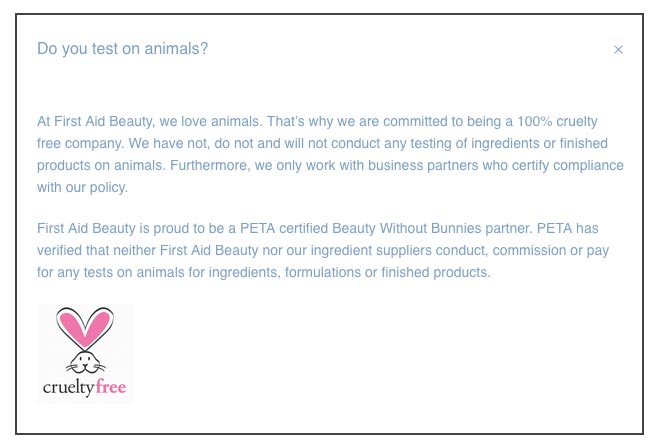Click the words 'we love animals.'
Screen dimensions: 658x448
tap(211, 121)
